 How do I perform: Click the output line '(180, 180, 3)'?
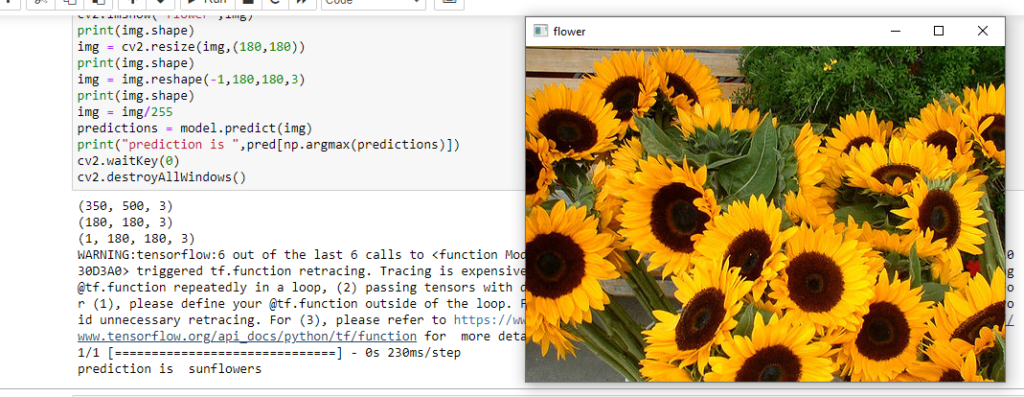[125, 223]
